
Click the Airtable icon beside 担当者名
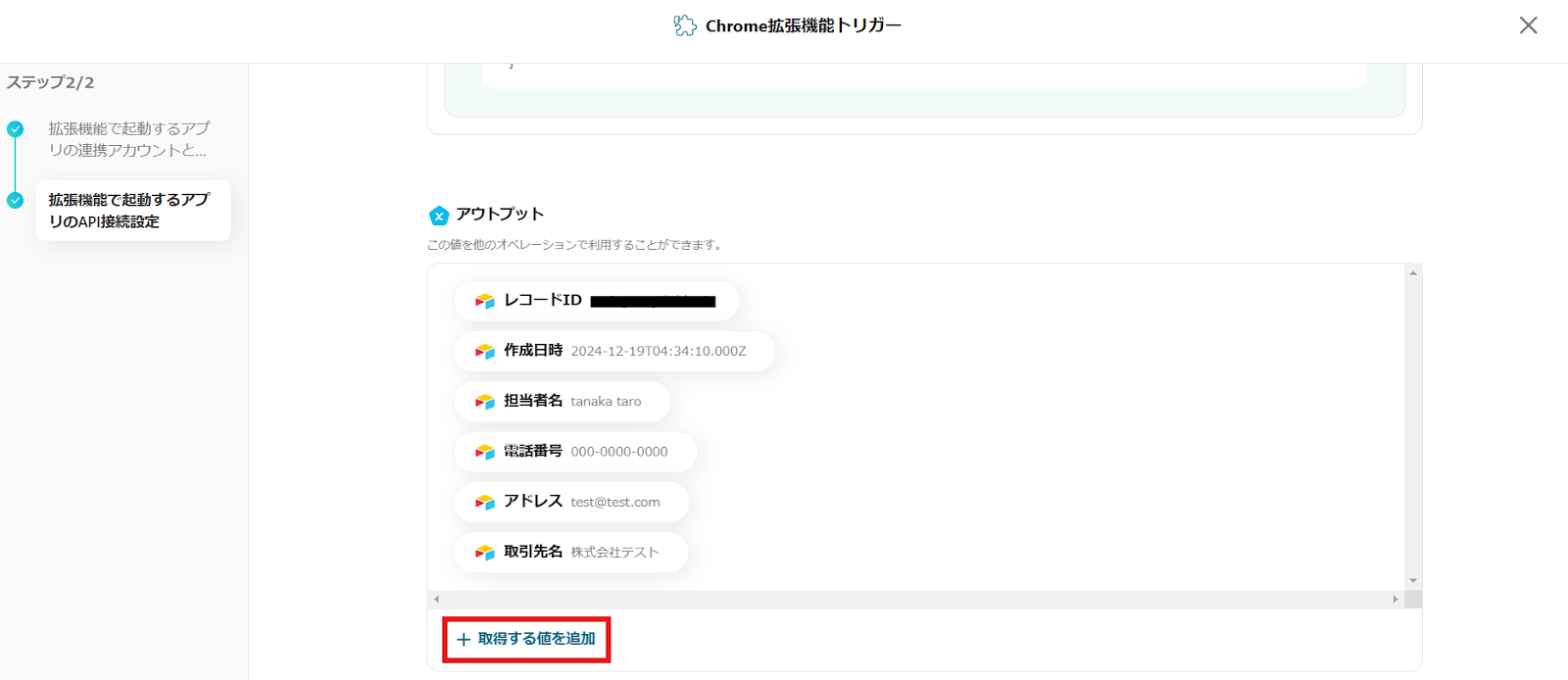pos(484,402)
